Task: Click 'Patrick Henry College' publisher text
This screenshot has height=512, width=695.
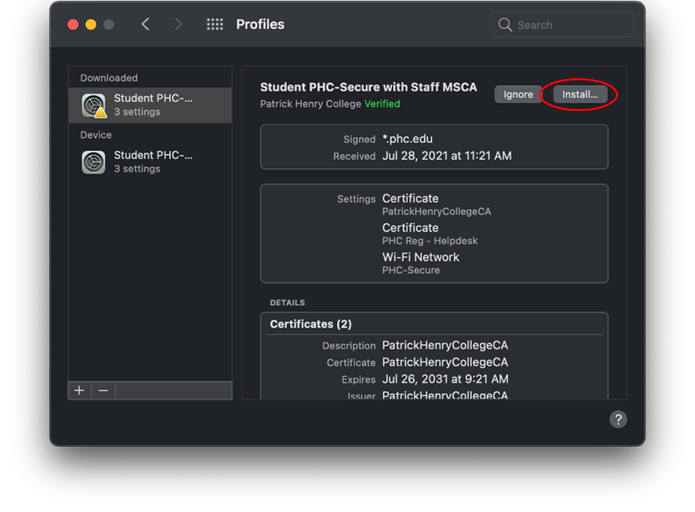Action: [310, 104]
